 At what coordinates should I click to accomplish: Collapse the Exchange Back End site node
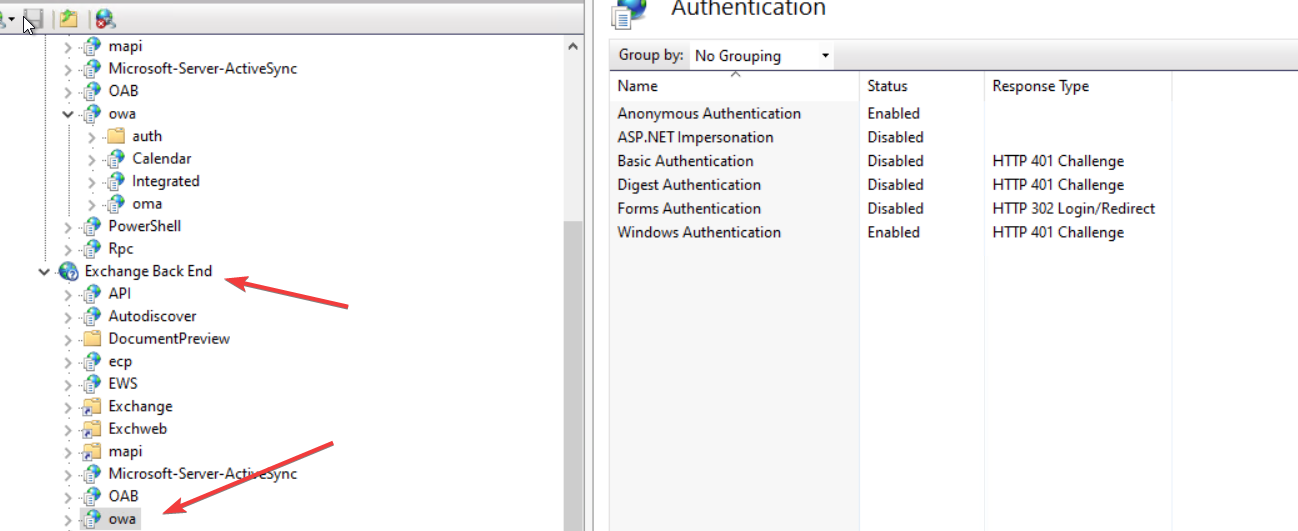coord(44,271)
